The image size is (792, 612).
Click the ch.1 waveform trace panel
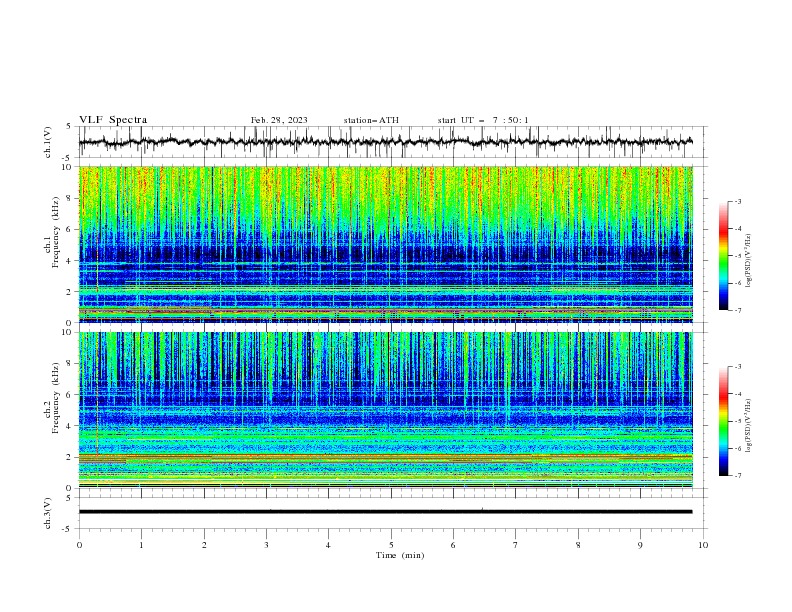(x=392, y=142)
